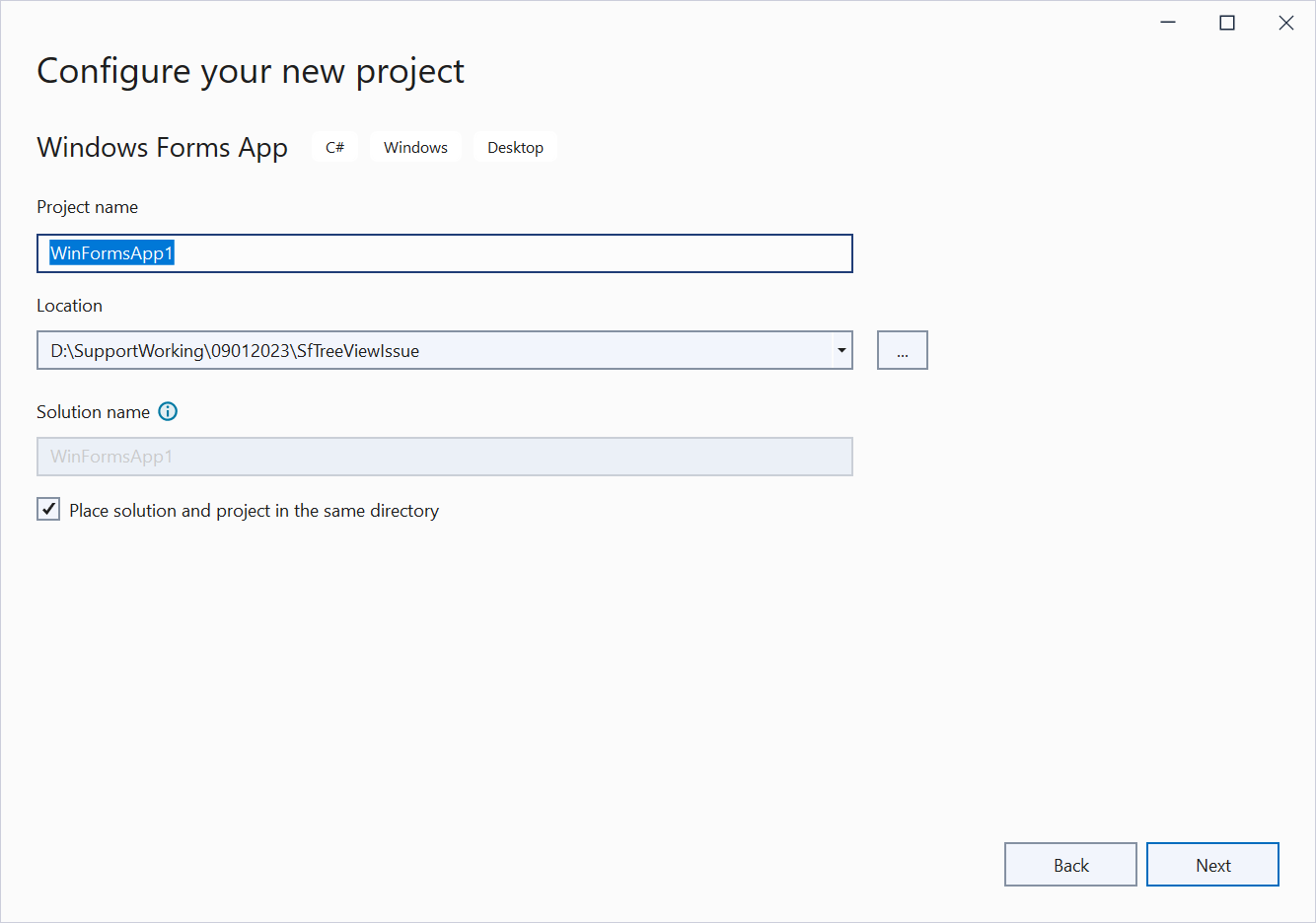The width and height of the screenshot is (1316, 923).
Task: Click the Desktop project type tag
Action: [515, 146]
